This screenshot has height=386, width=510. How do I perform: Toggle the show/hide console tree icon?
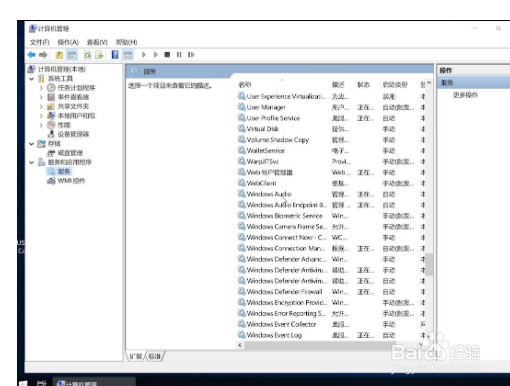[x=72, y=55]
